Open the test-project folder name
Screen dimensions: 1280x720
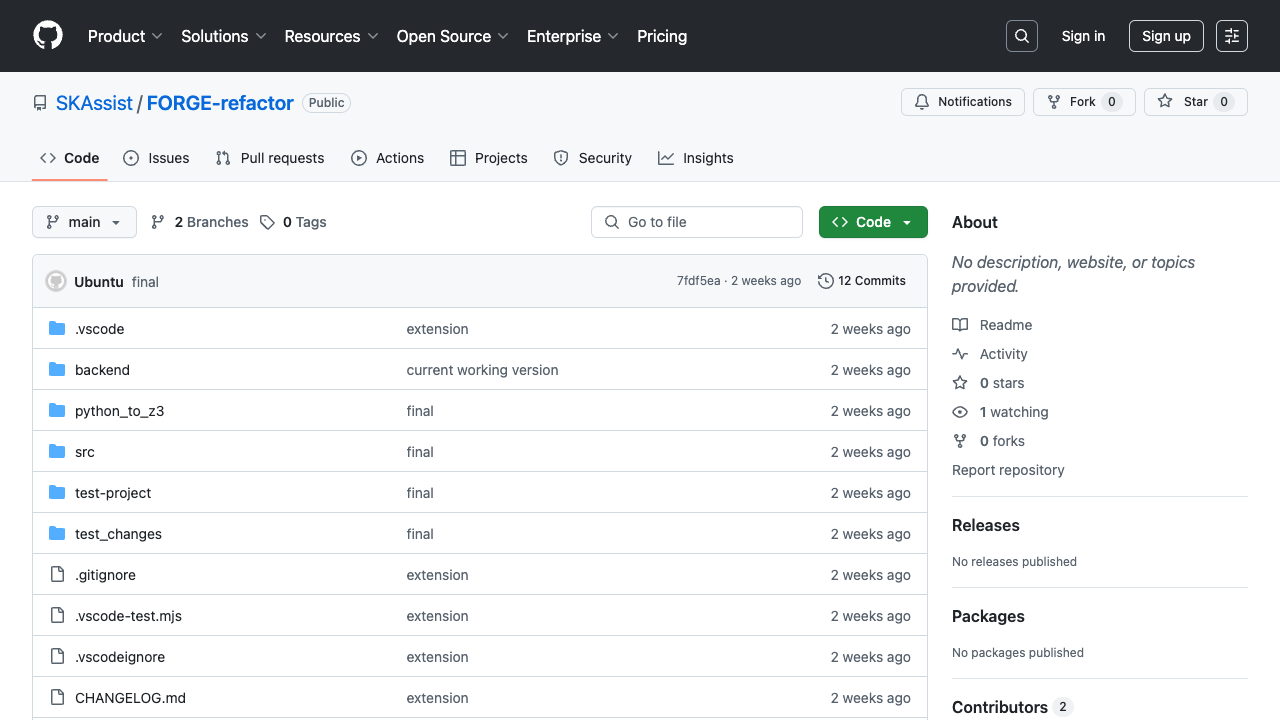point(113,493)
